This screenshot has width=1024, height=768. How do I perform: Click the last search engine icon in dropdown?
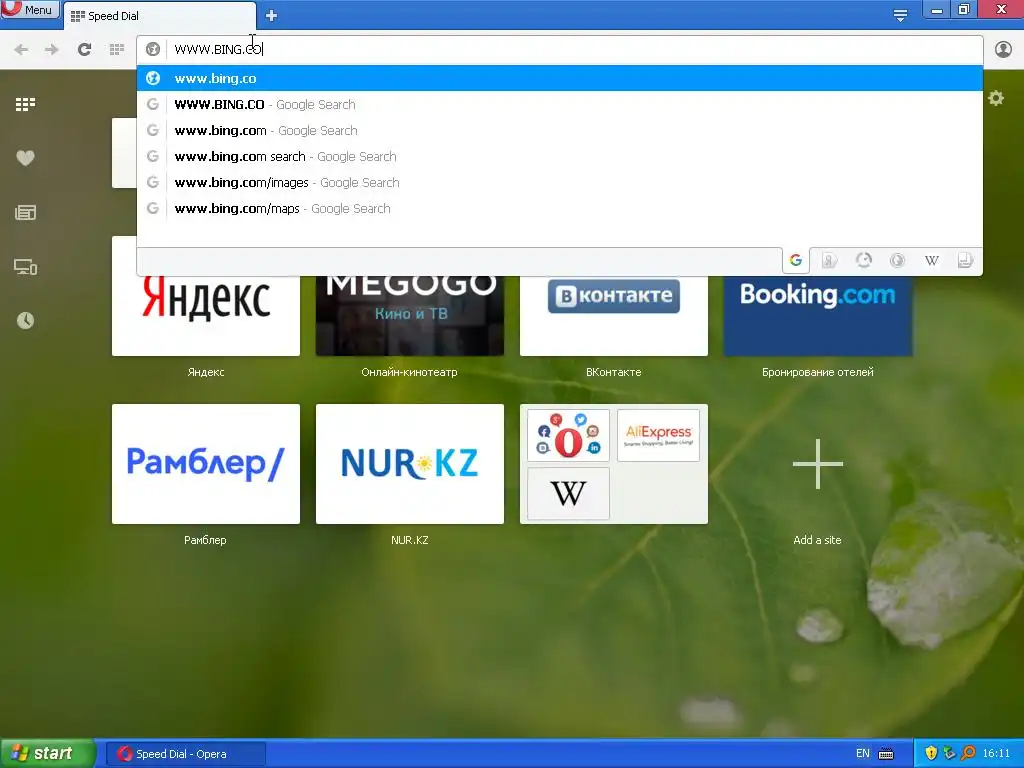tap(965, 261)
